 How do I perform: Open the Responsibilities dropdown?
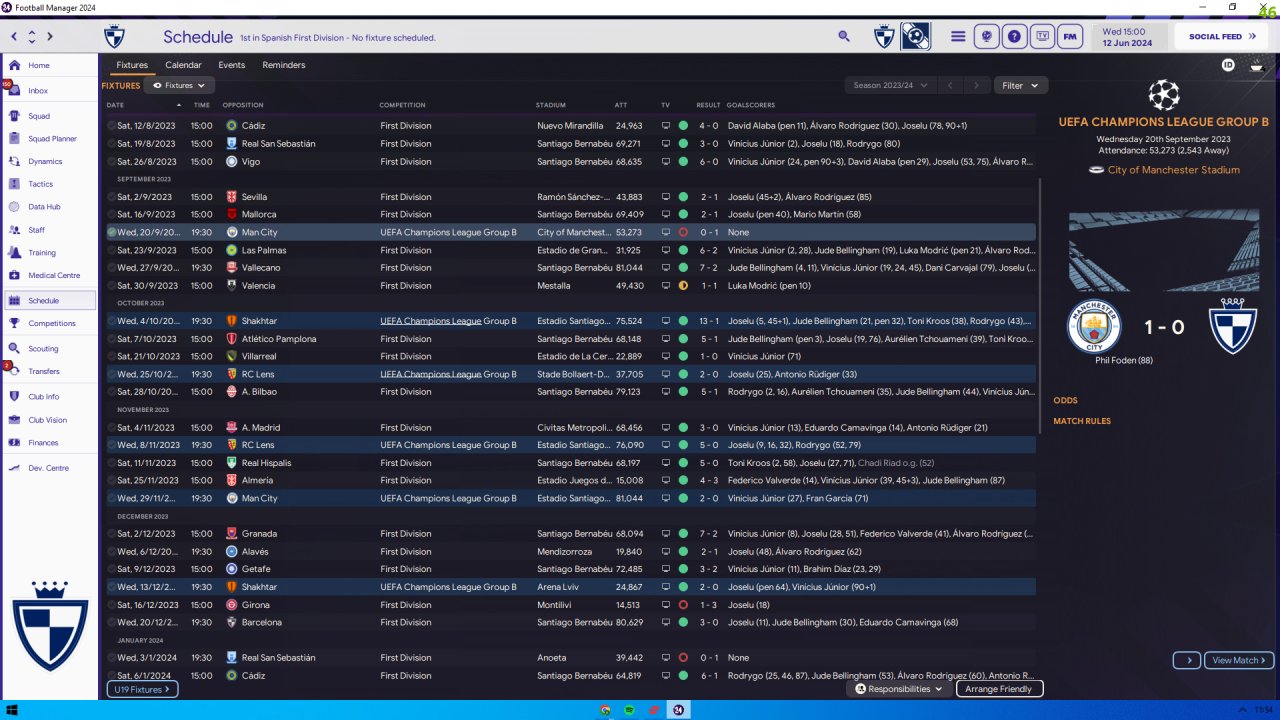coord(900,689)
